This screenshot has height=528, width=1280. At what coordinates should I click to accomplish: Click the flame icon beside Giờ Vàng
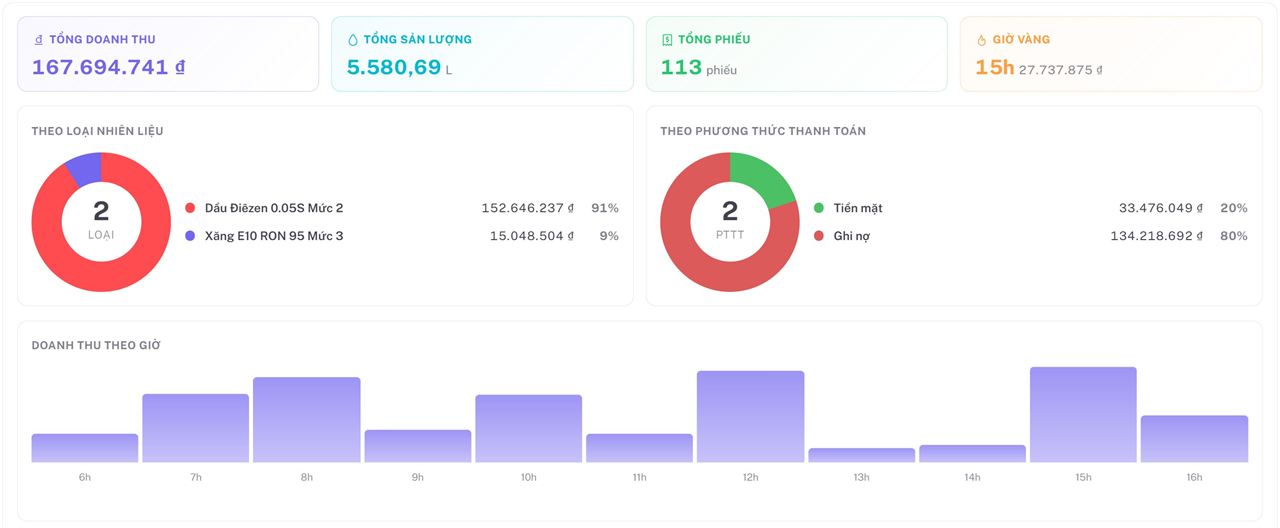[981, 40]
